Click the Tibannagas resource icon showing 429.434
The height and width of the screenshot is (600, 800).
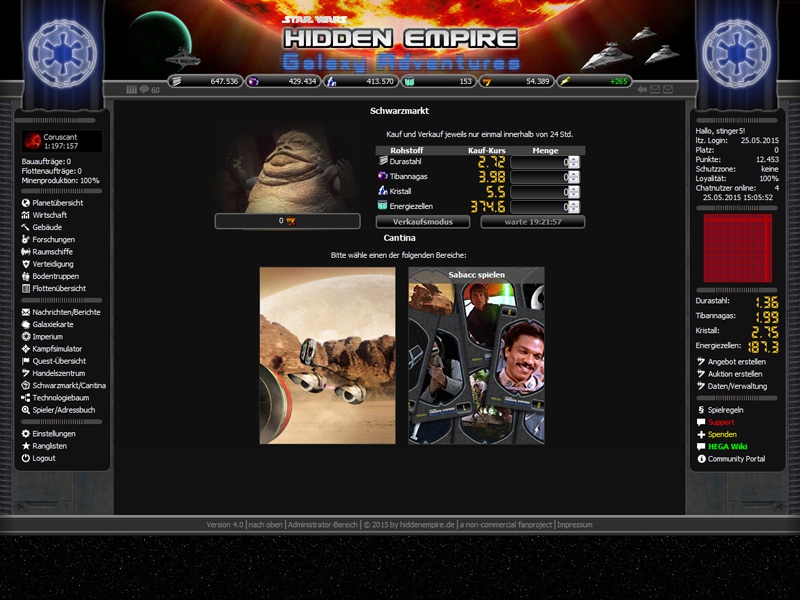click(x=254, y=81)
